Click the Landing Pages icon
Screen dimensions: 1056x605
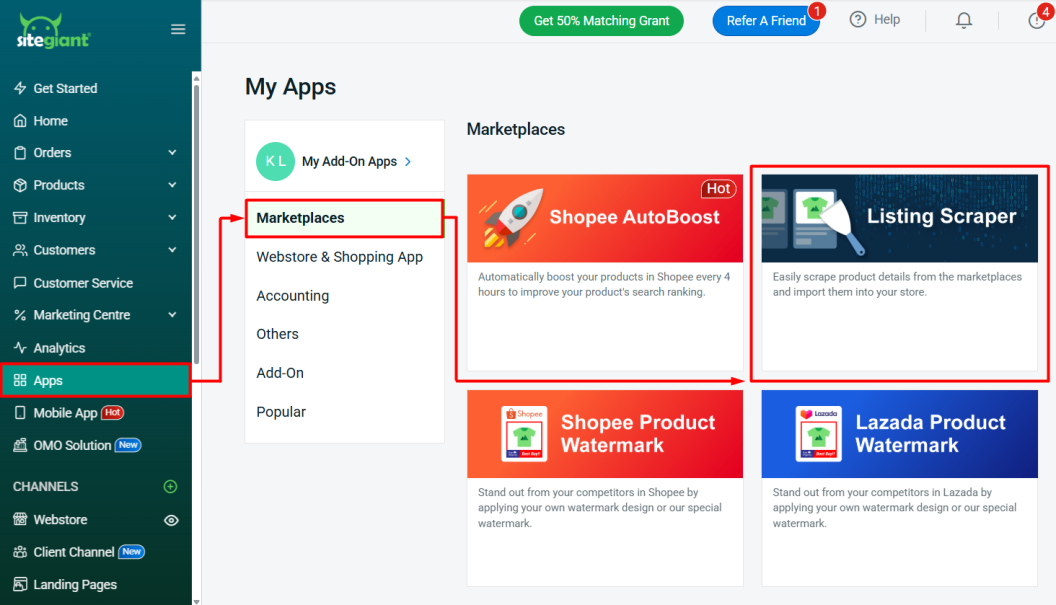tap(20, 584)
